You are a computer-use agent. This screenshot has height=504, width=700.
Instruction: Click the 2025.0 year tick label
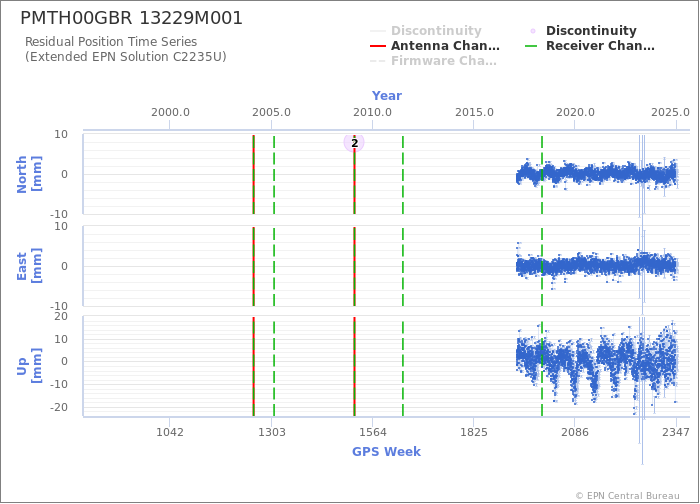click(x=670, y=112)
